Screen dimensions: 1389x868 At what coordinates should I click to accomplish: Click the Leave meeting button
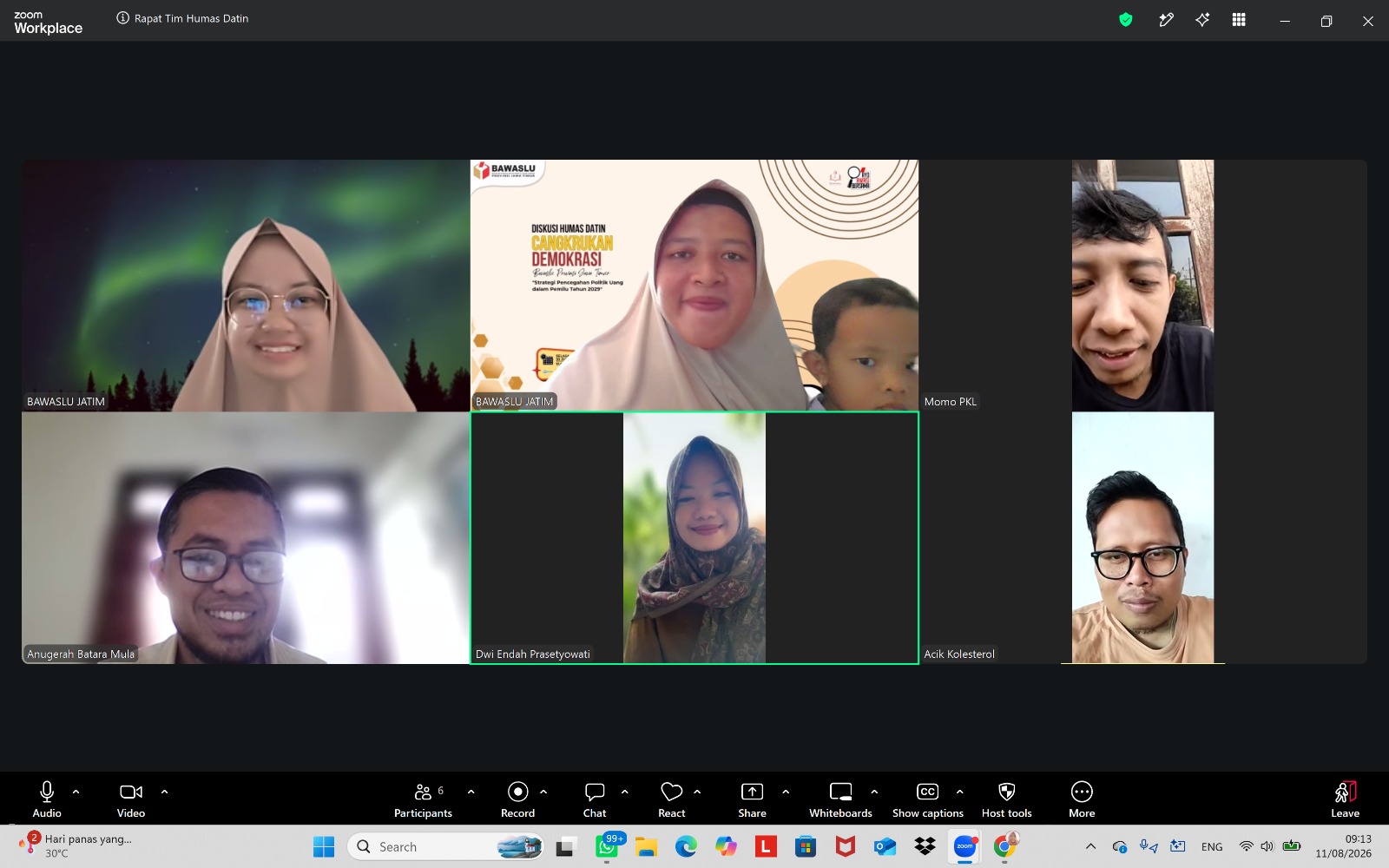point(1345,799)
